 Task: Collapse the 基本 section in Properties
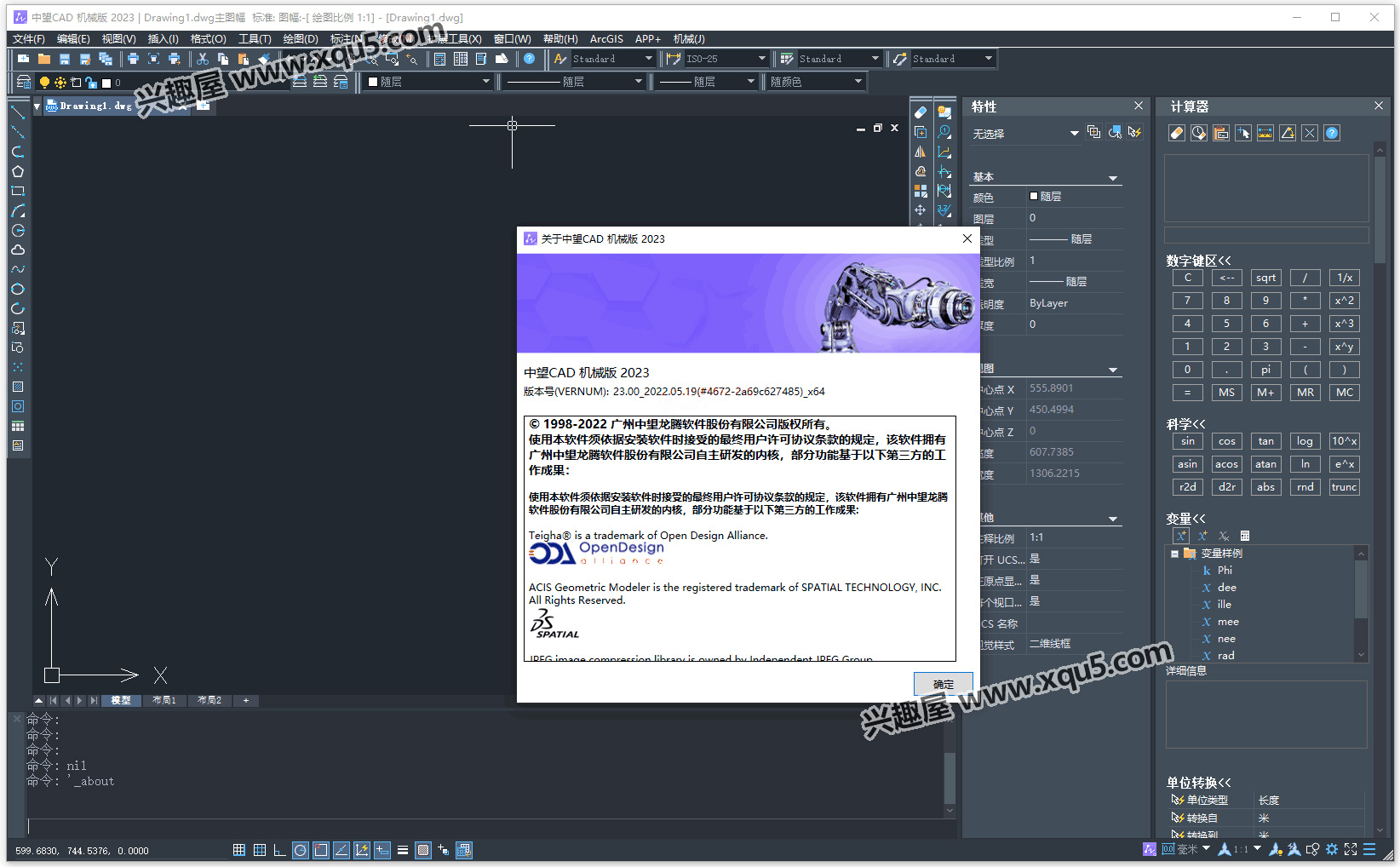(x=1113, y=178)
